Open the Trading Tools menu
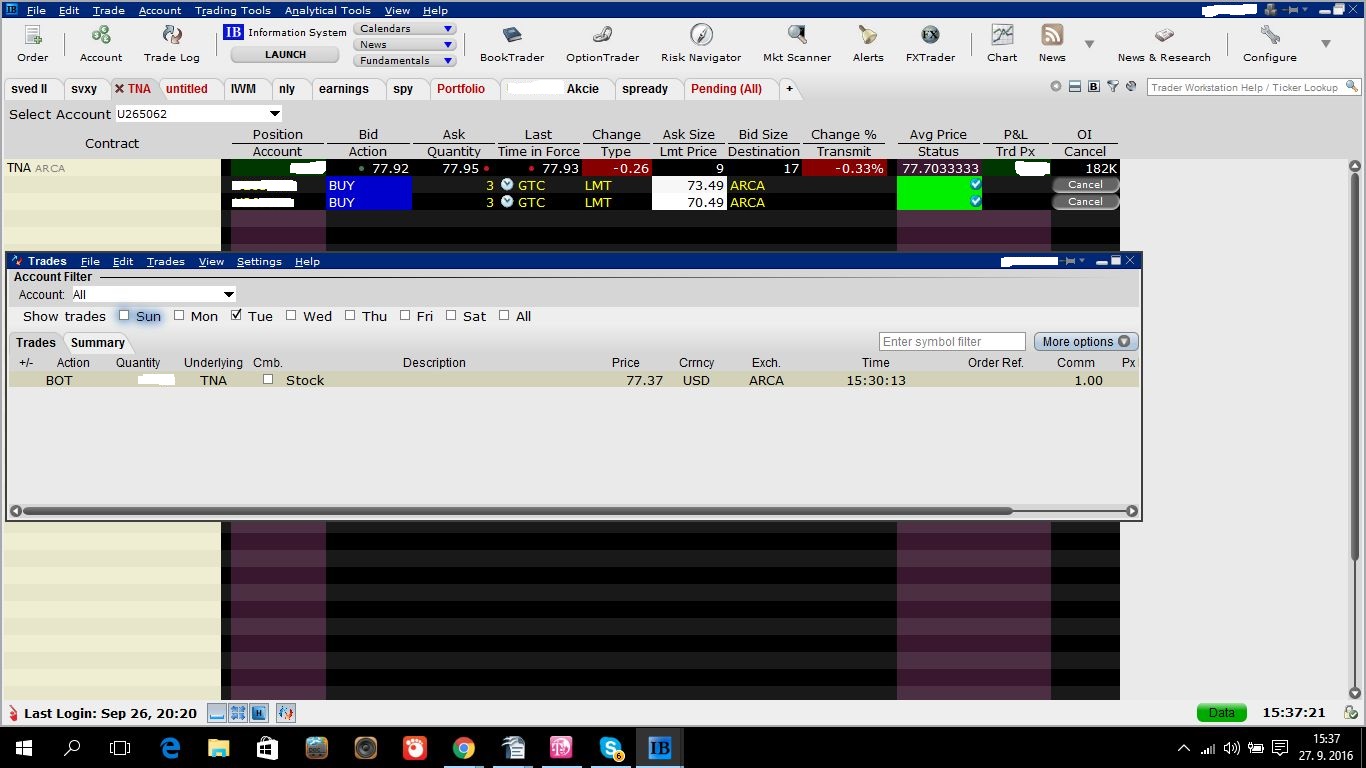The width and height of the screenshot is (1366, 768). click(x=232, y=10)
